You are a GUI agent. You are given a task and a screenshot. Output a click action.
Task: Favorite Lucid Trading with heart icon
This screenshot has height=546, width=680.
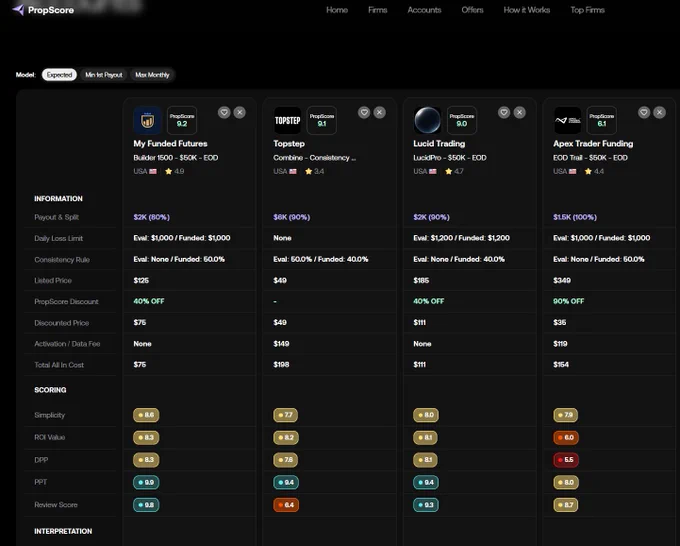504,113
